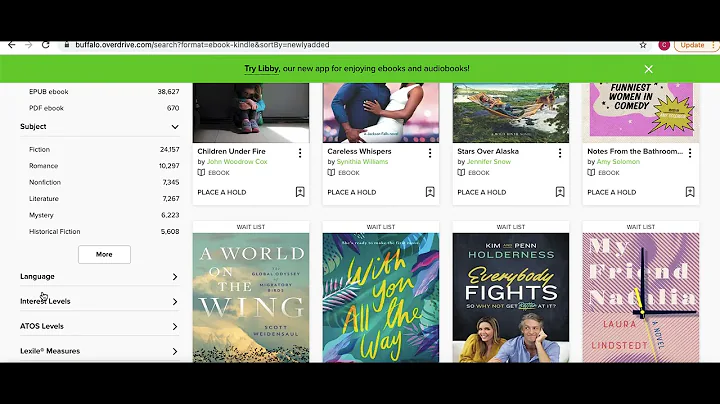
Task: Filter by Literature subject
Action: pyautogui.click(x=44, y=199)
